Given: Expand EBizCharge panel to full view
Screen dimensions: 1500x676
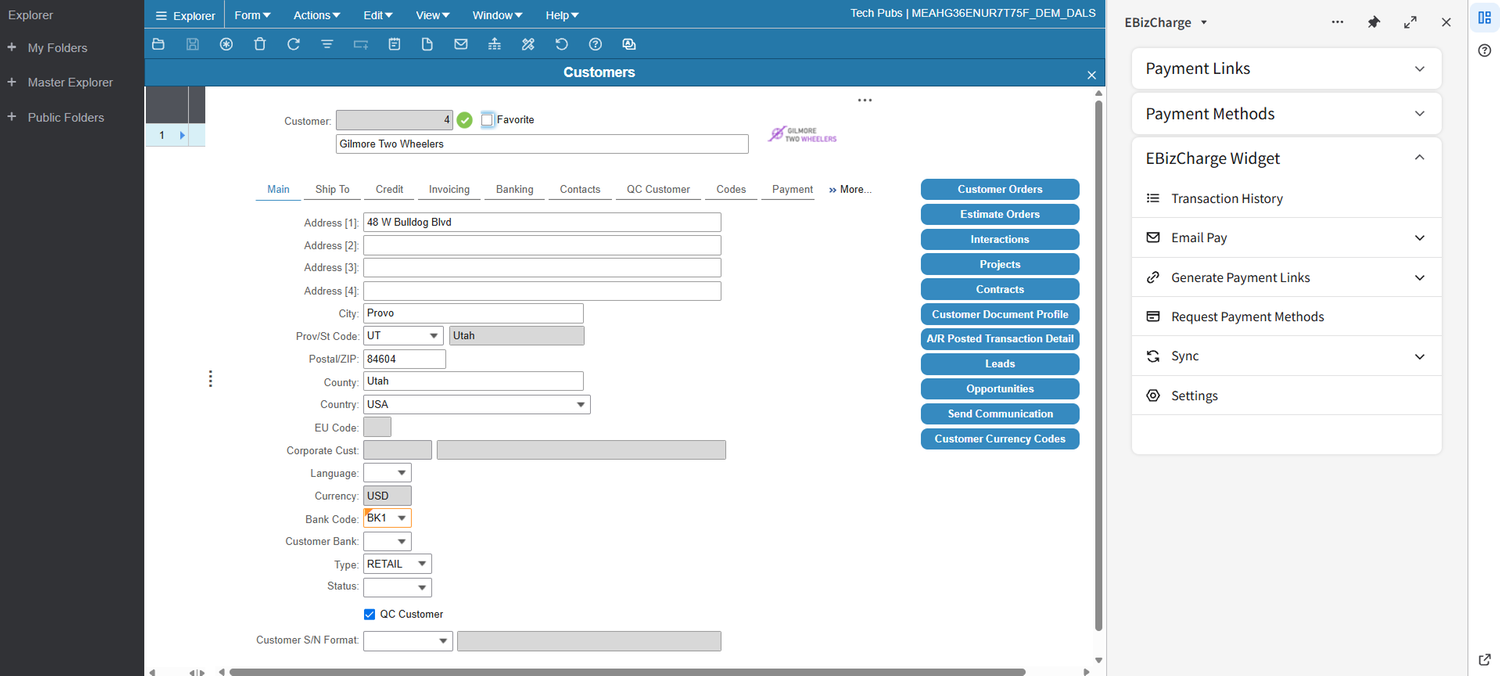Looking at the screenshot, I should pos(1410,22).
